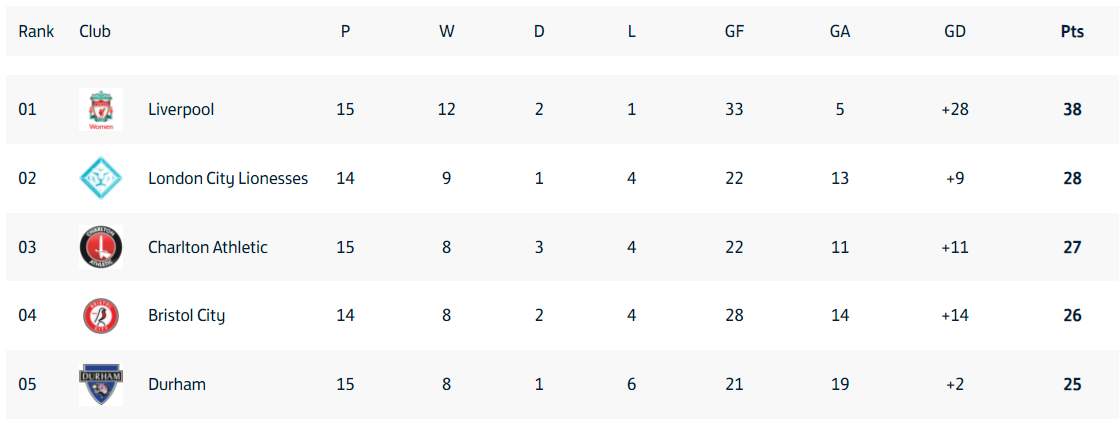Open the Durham team name link
Screen dimensions: 1119x431
[177, 384]
